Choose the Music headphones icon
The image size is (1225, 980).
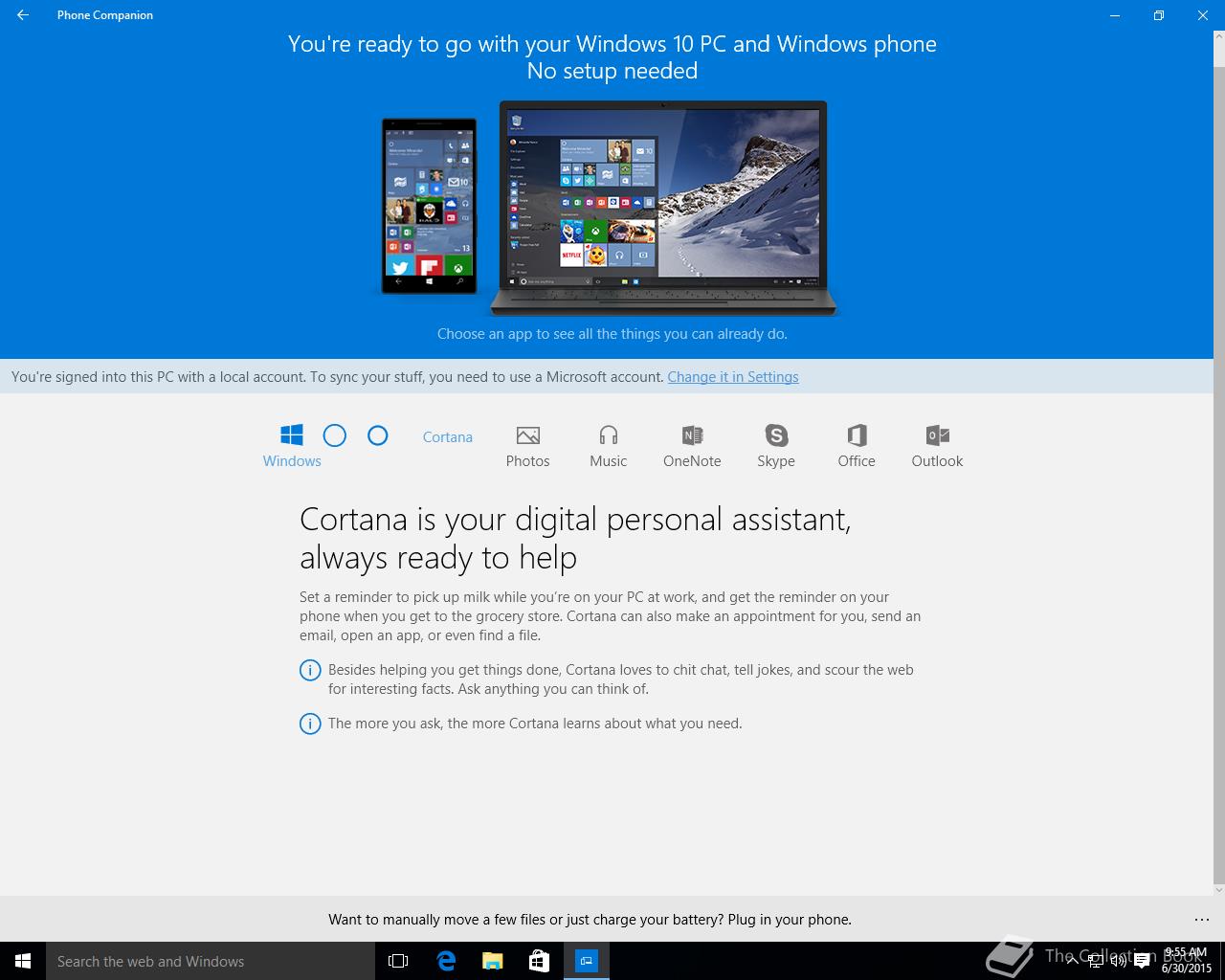click(x=609, y=435)
